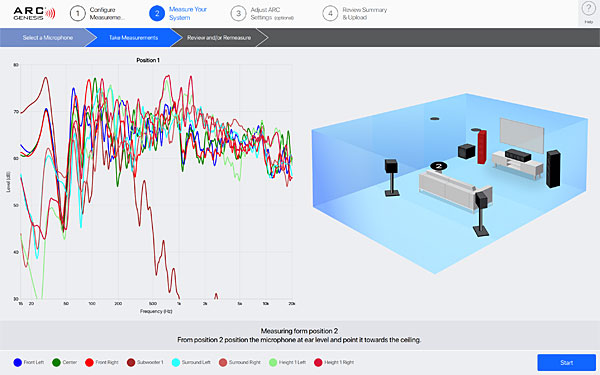Click the Position 1 frequency graph

click(x=156, y=182)
